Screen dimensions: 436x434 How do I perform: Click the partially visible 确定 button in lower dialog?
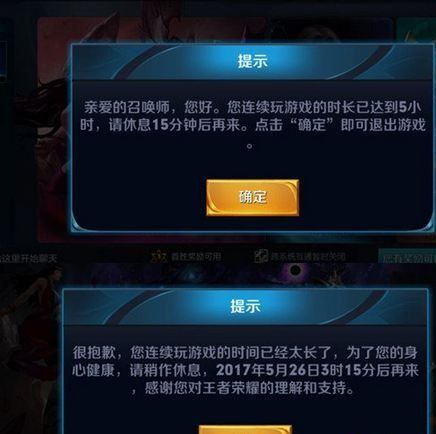[x=245, y=429]
